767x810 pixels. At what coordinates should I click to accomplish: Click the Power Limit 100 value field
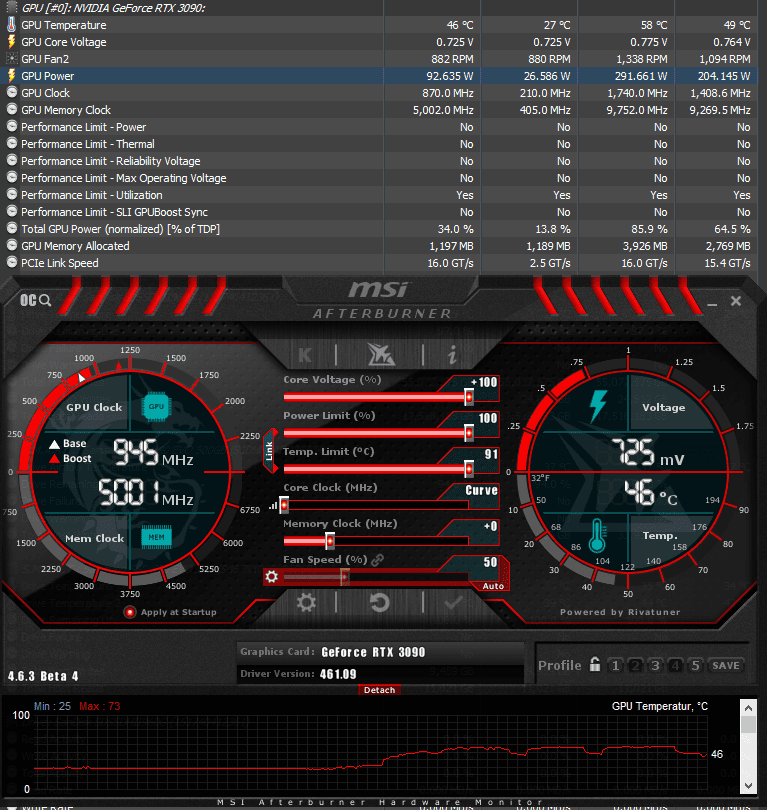coord(488,418)
